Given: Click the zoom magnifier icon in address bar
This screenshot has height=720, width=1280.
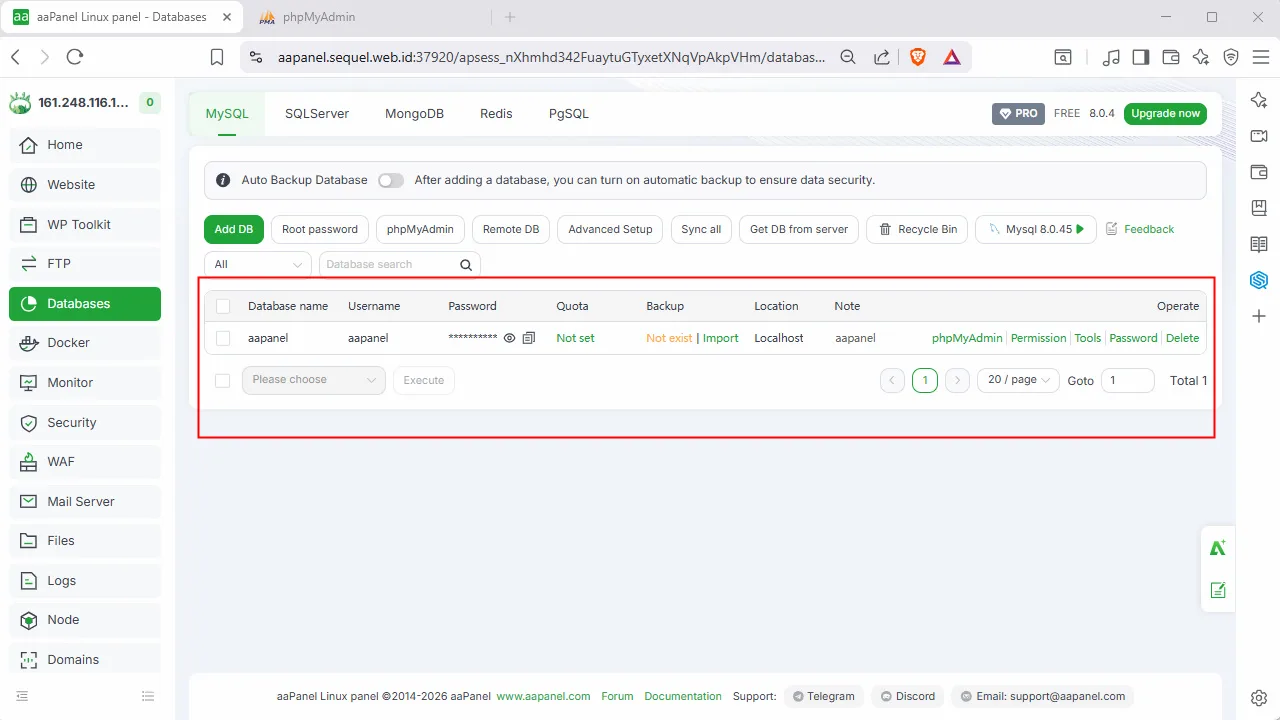Looking at the screenshot, I should (x=848, y=57).
